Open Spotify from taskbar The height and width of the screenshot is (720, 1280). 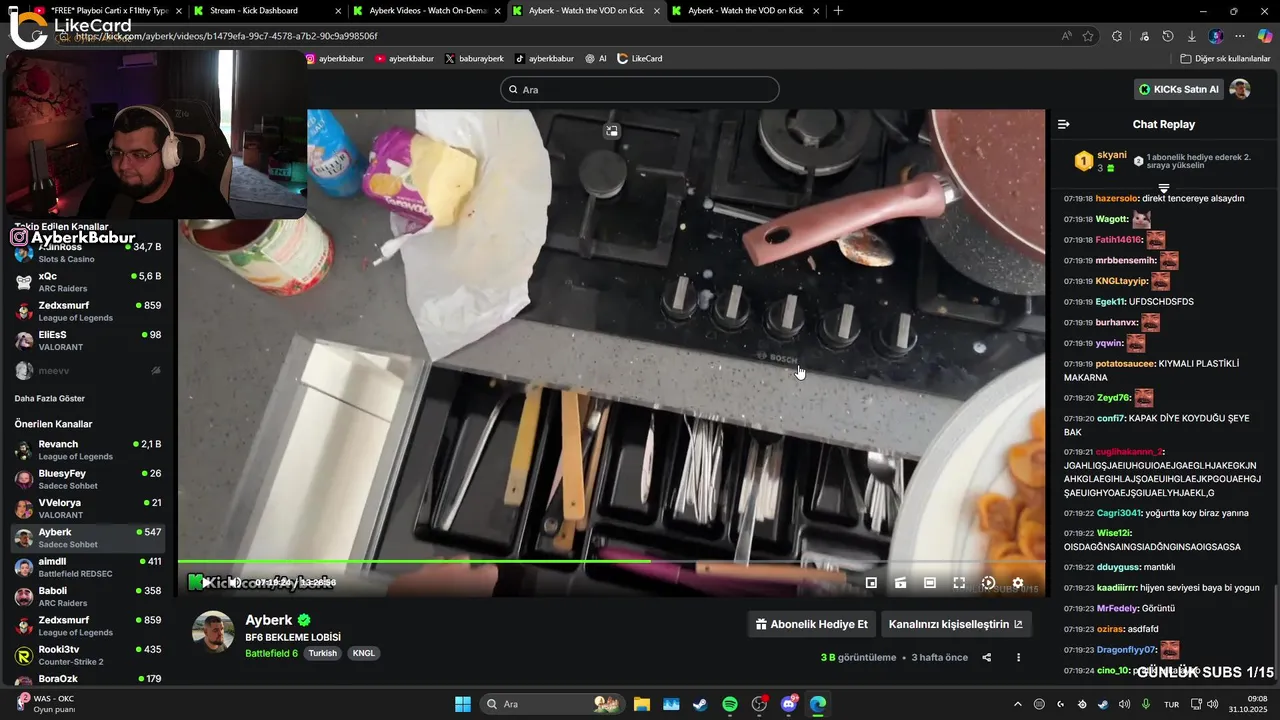(730, 704)
